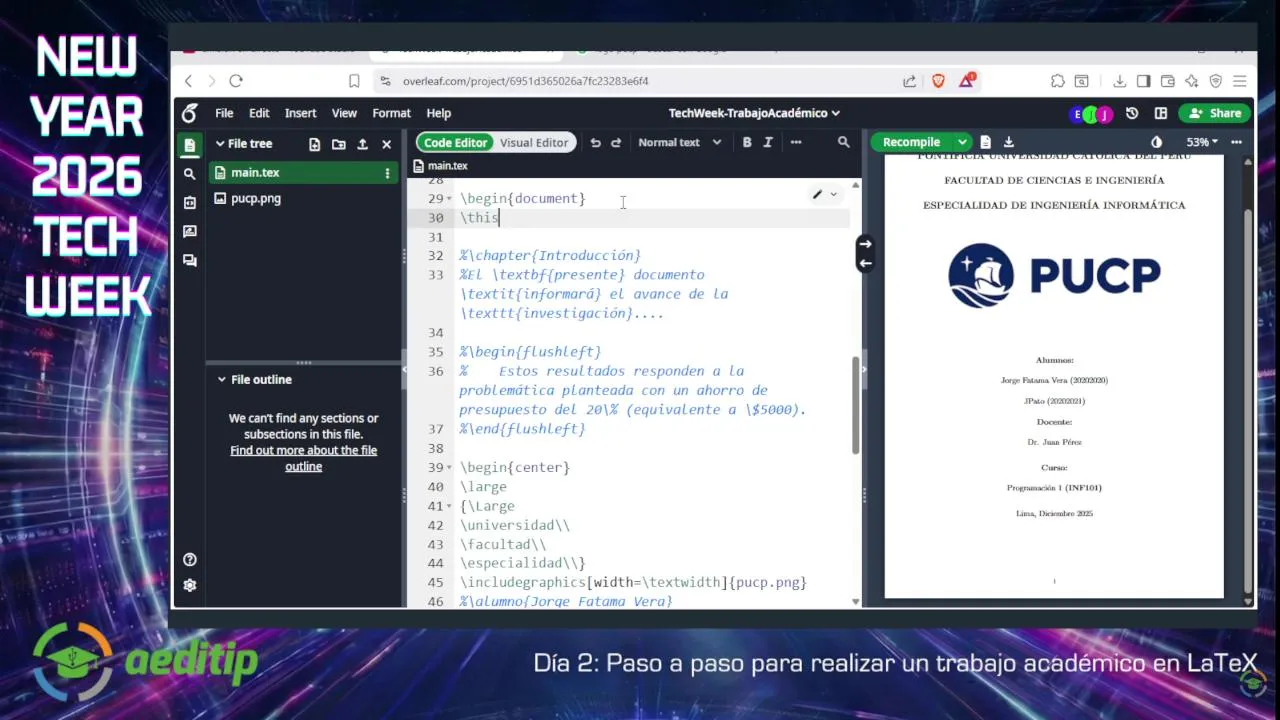Open the Edit menu
The height and width of the screenshot is (720, 1280).
259,113
